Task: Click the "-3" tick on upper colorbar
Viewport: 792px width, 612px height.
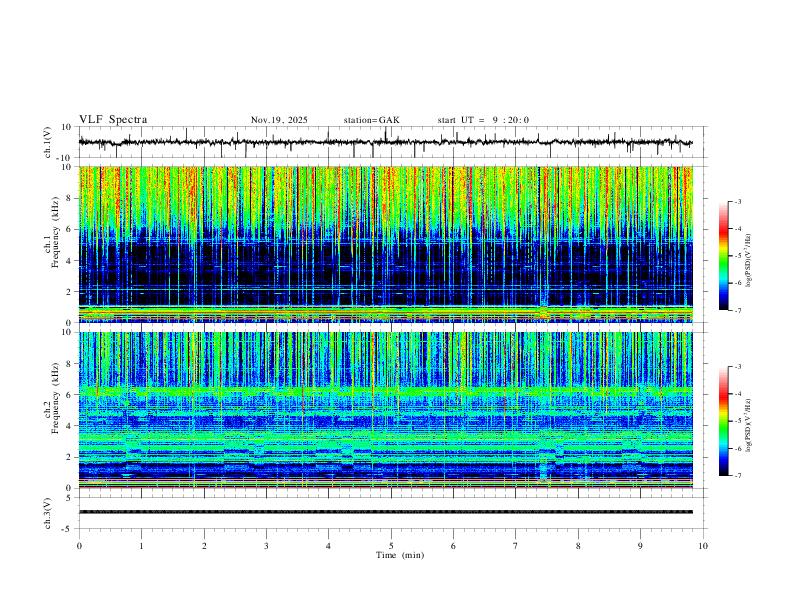Action: click(x=737, y=201)
